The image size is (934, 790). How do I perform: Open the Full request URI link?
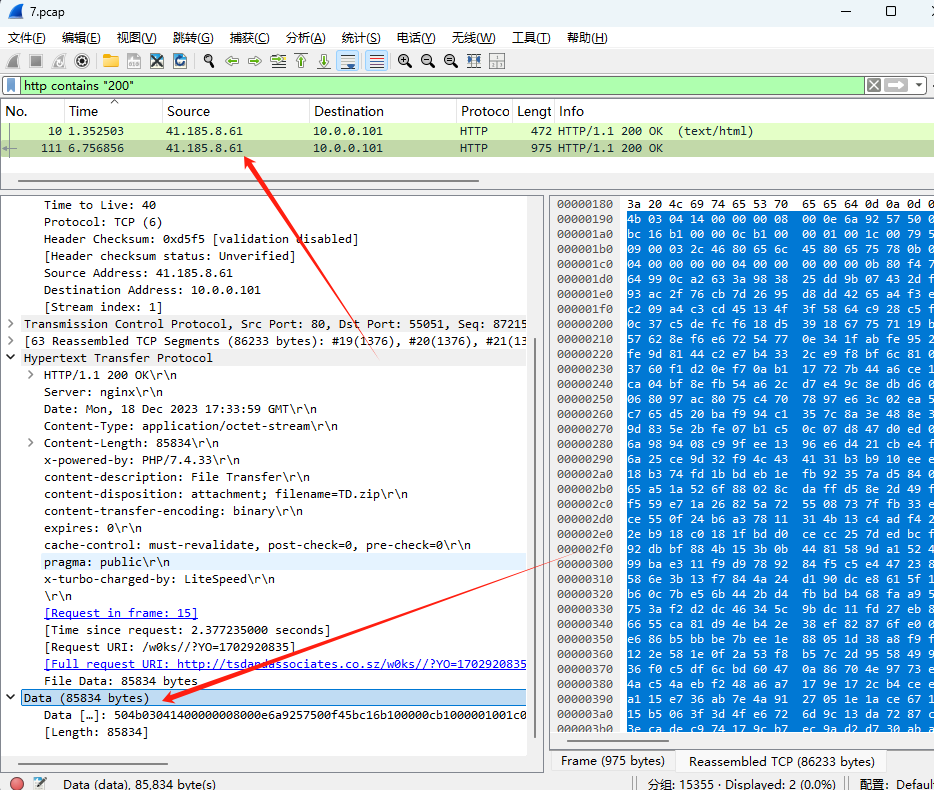pyautogui.click(x=285, y=664)
